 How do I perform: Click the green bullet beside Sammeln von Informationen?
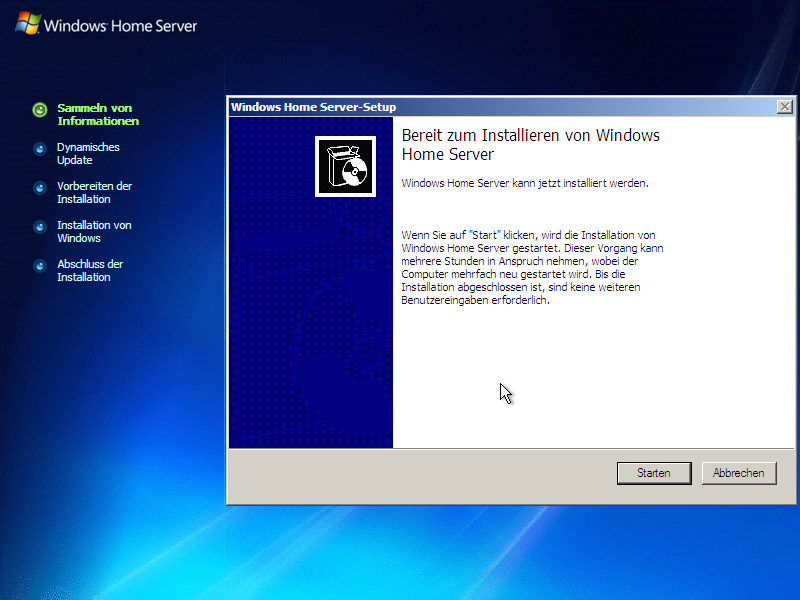click(39, 110)
